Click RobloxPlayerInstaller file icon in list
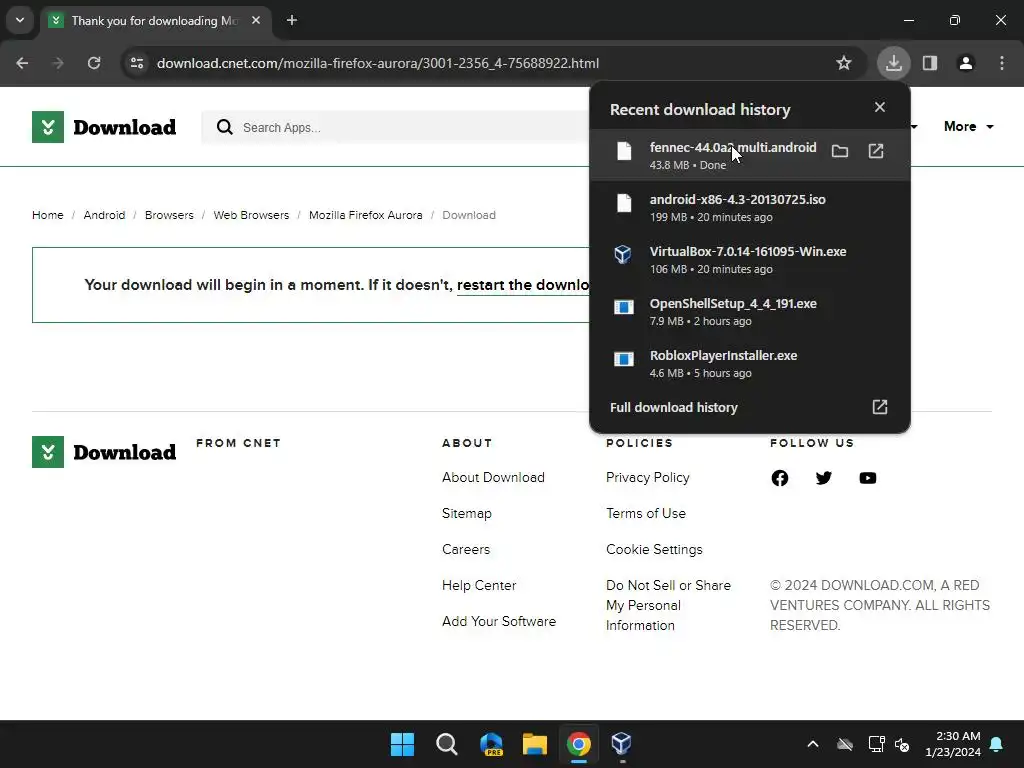Image resolution: width=1024 pixels, height=768 pixels. click(x=624, y=359)
